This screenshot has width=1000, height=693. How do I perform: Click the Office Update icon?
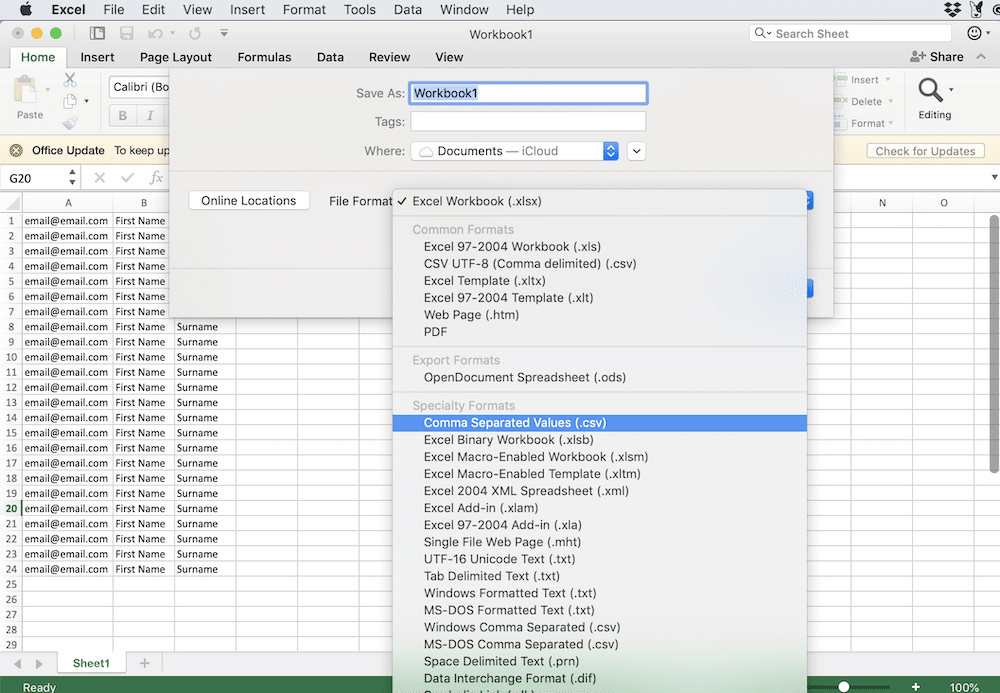pos(16,150)
